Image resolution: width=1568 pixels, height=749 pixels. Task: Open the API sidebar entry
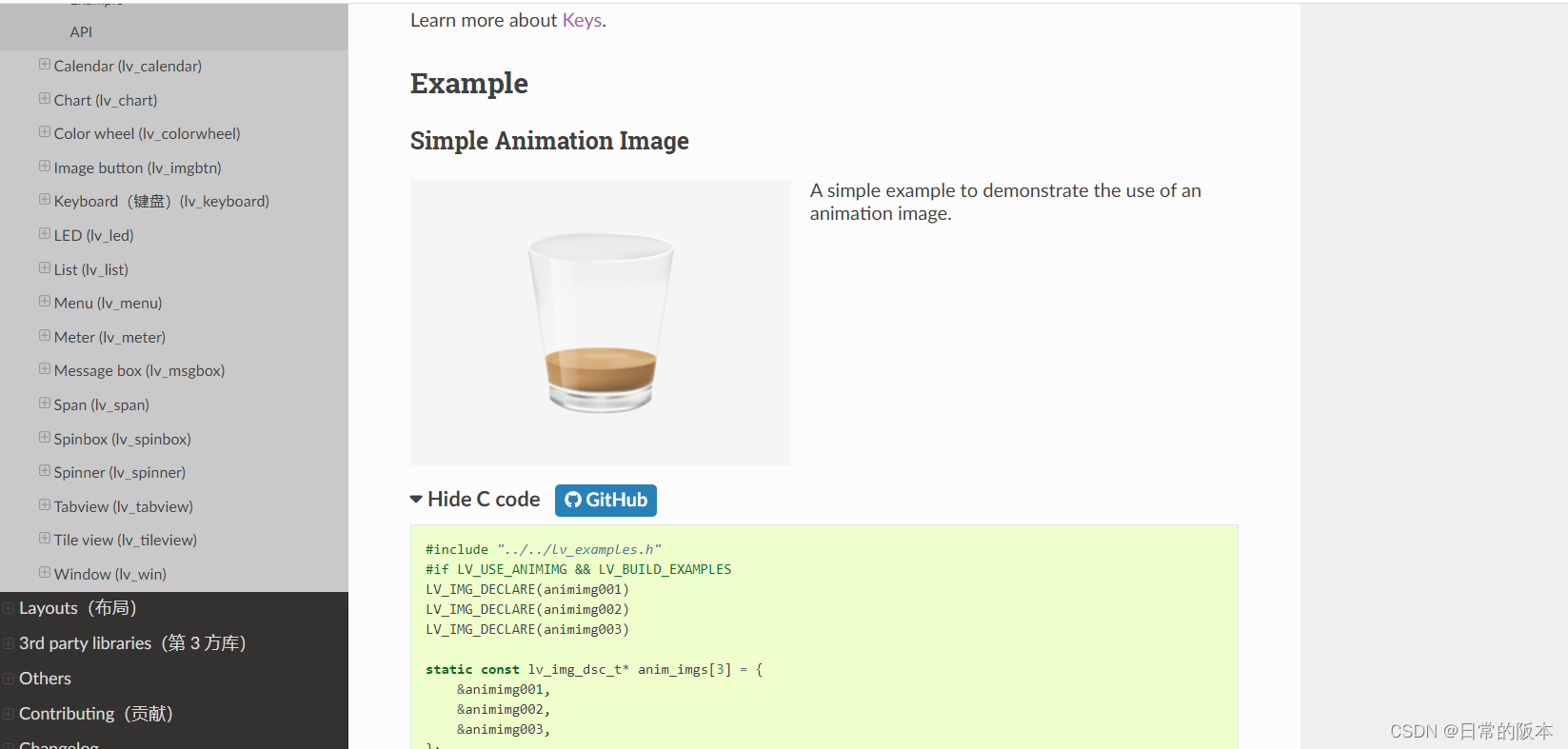pyautogui.click(x=81, y=32)
